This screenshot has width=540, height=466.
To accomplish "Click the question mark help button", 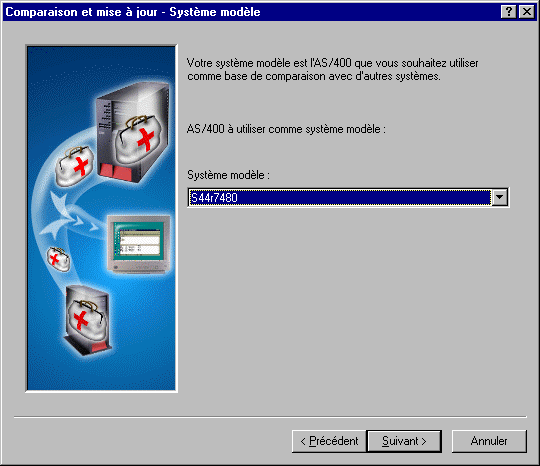I will click(509, 12).
